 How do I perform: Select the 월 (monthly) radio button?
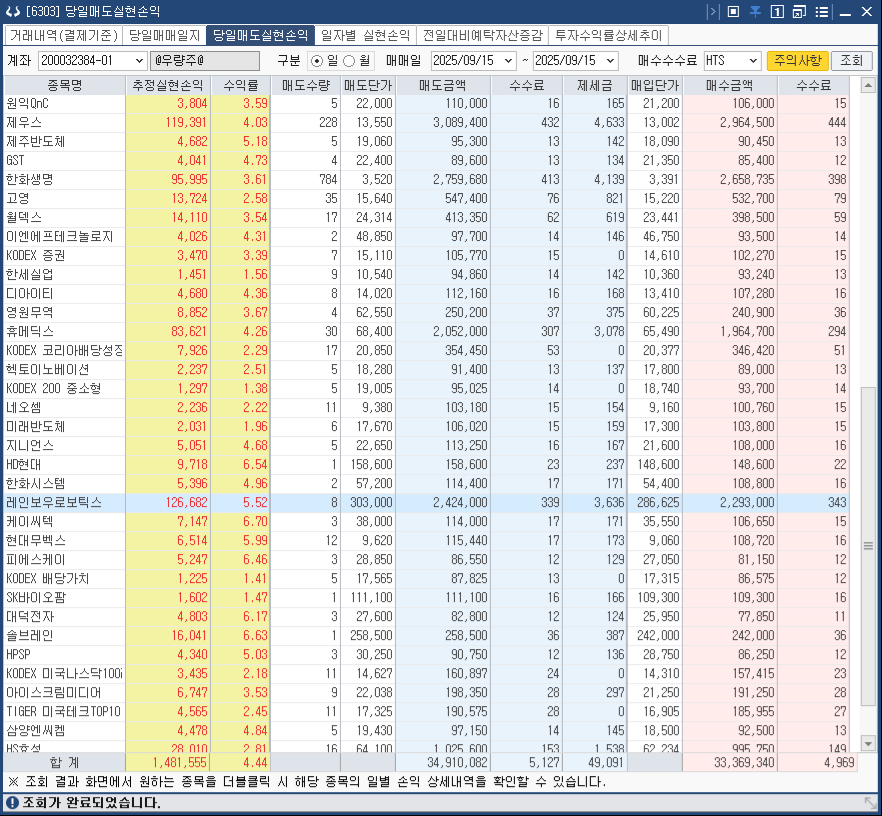coord(350,60)
